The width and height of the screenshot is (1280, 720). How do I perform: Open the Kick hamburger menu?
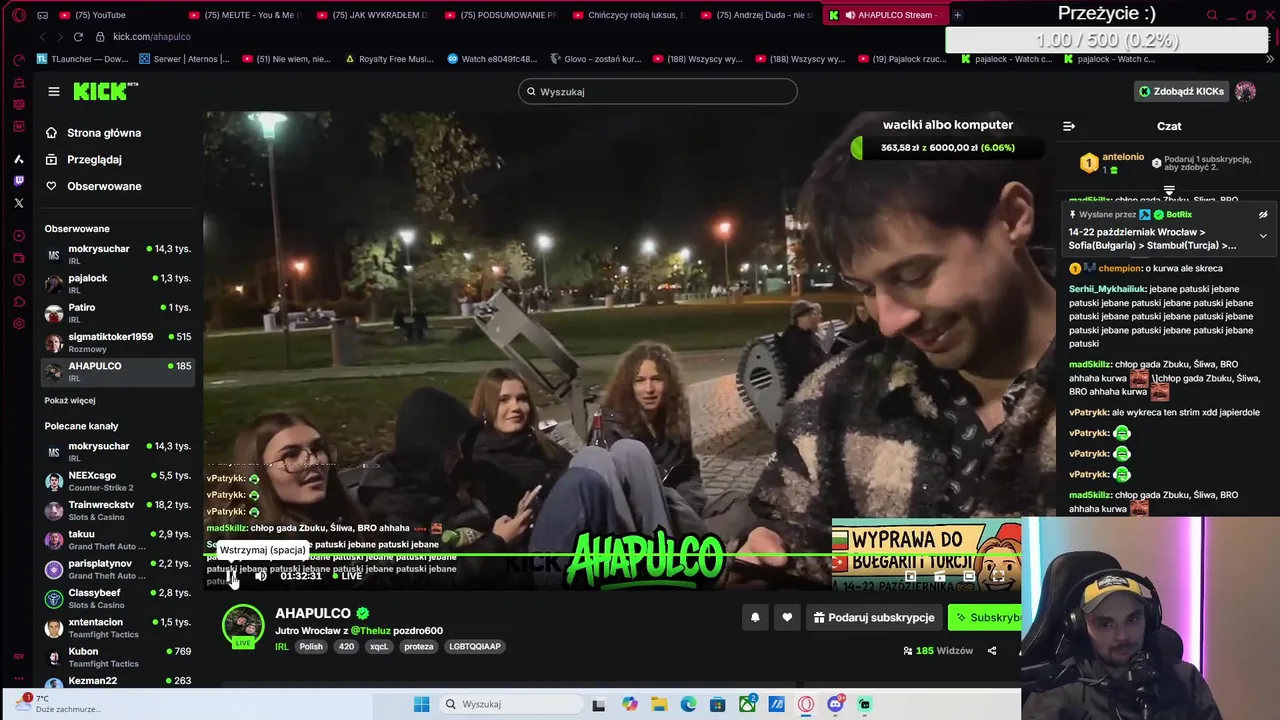54,92
